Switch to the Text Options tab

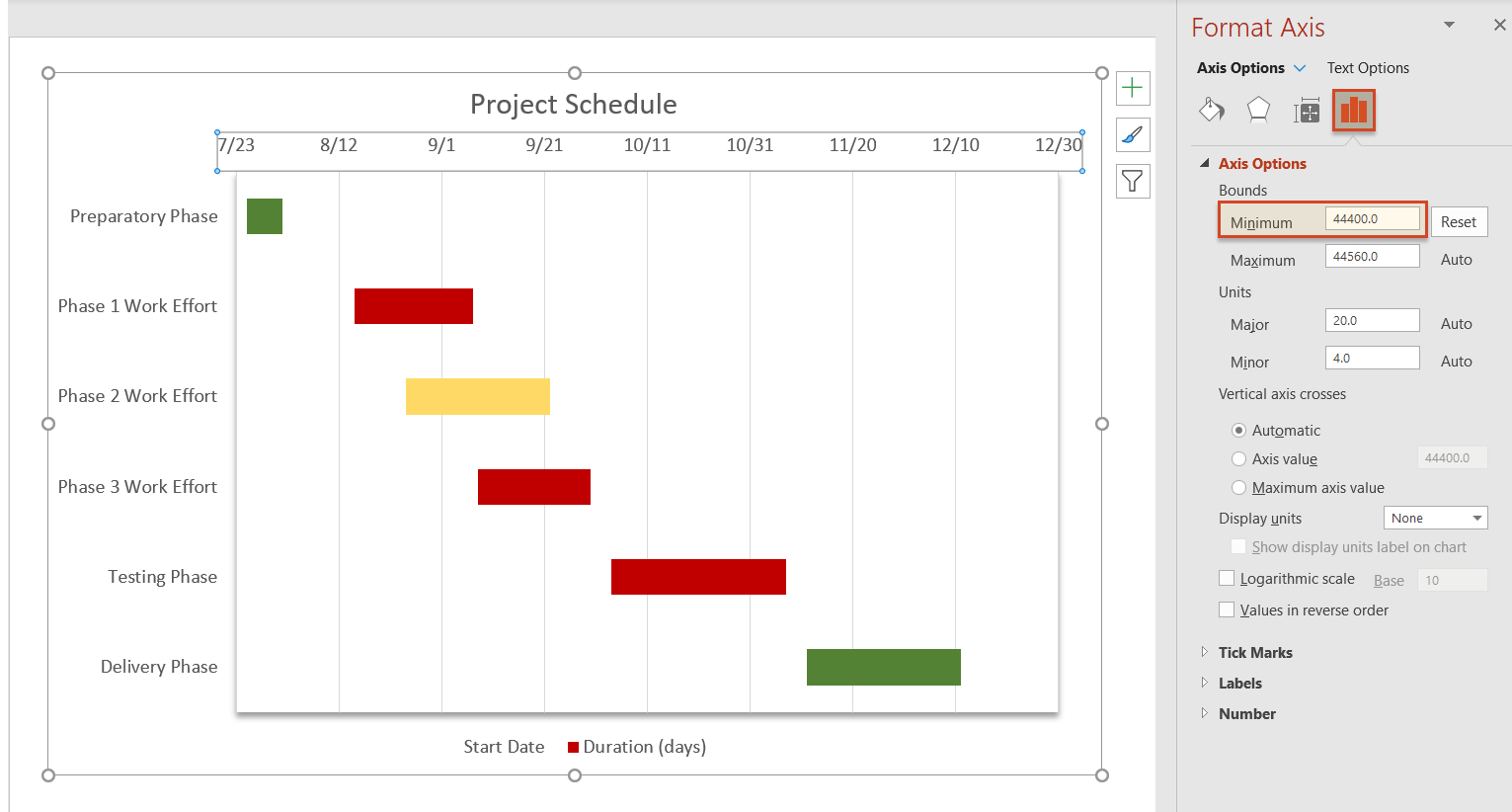(1368, 67)
